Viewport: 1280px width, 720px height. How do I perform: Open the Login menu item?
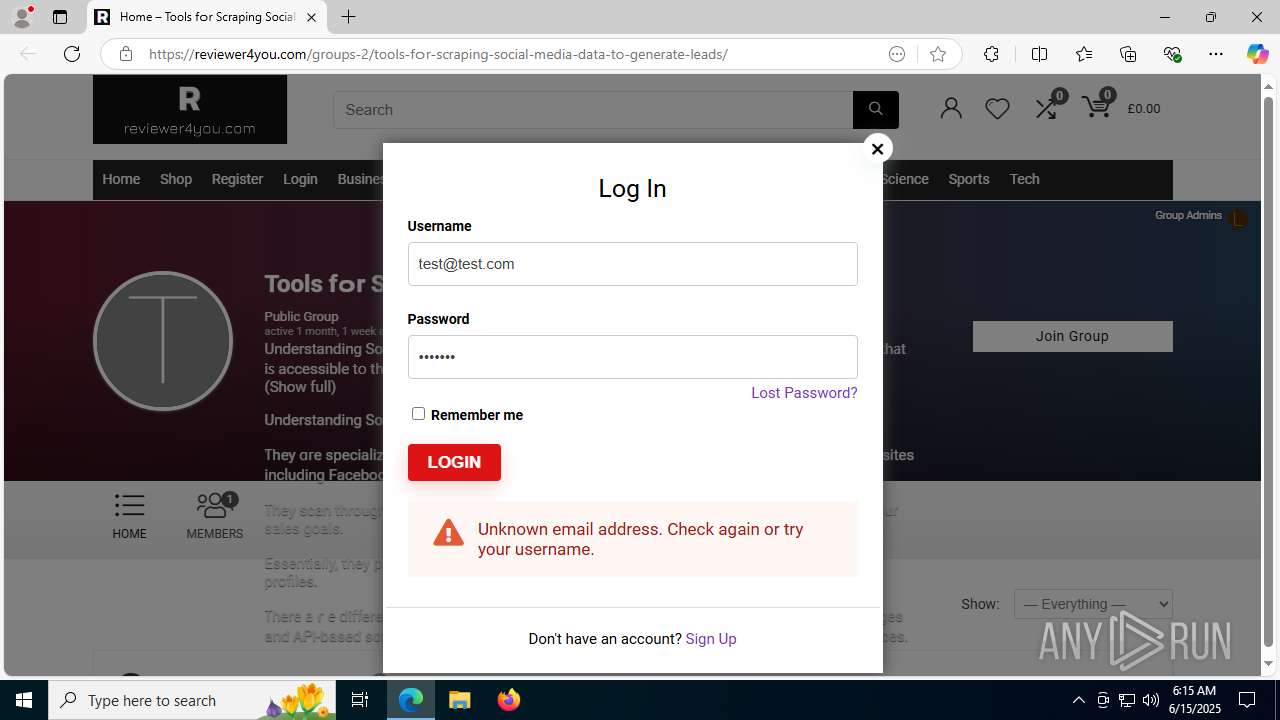tap(300, 179)
